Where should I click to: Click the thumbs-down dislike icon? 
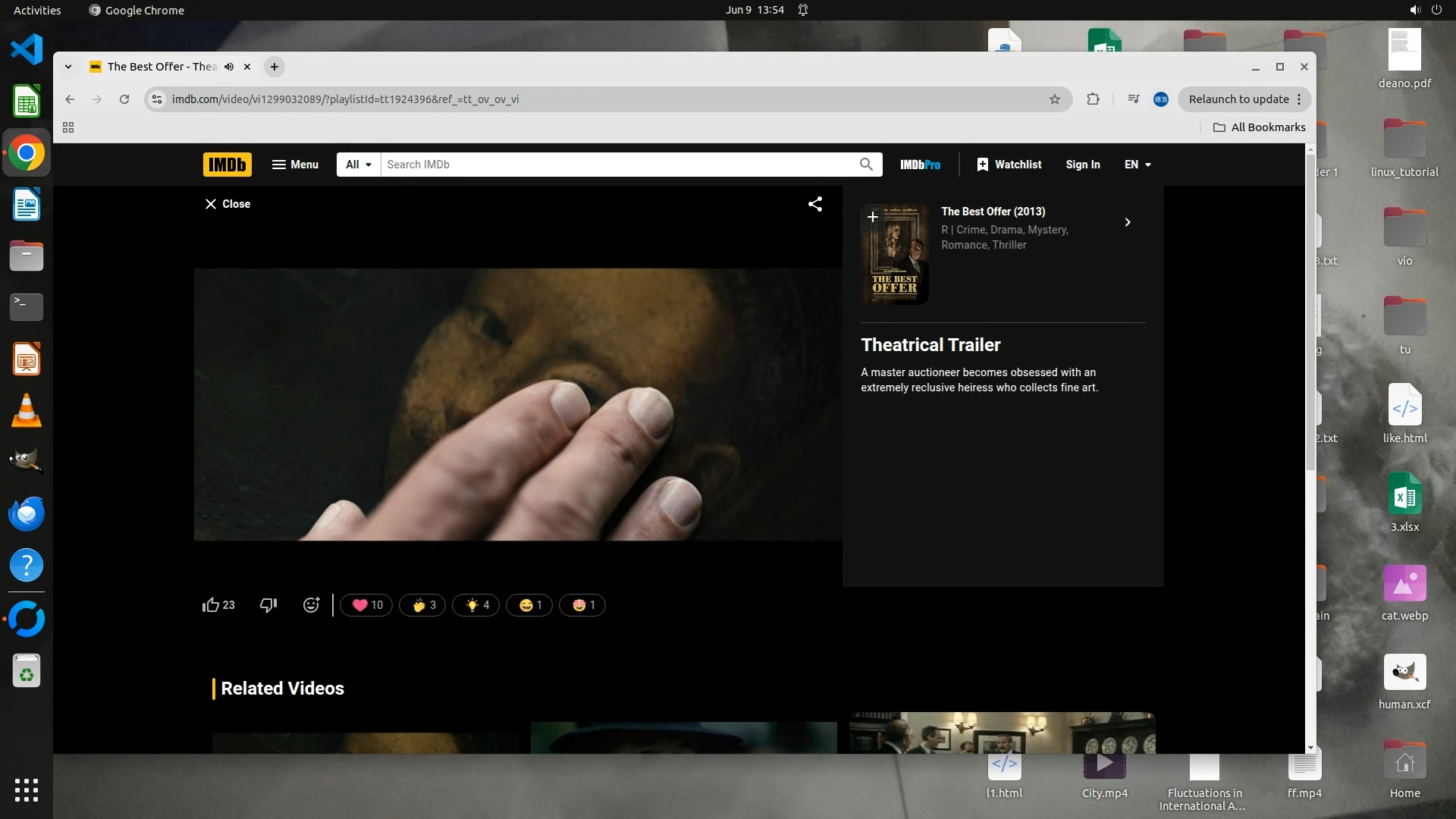(268, 605)
